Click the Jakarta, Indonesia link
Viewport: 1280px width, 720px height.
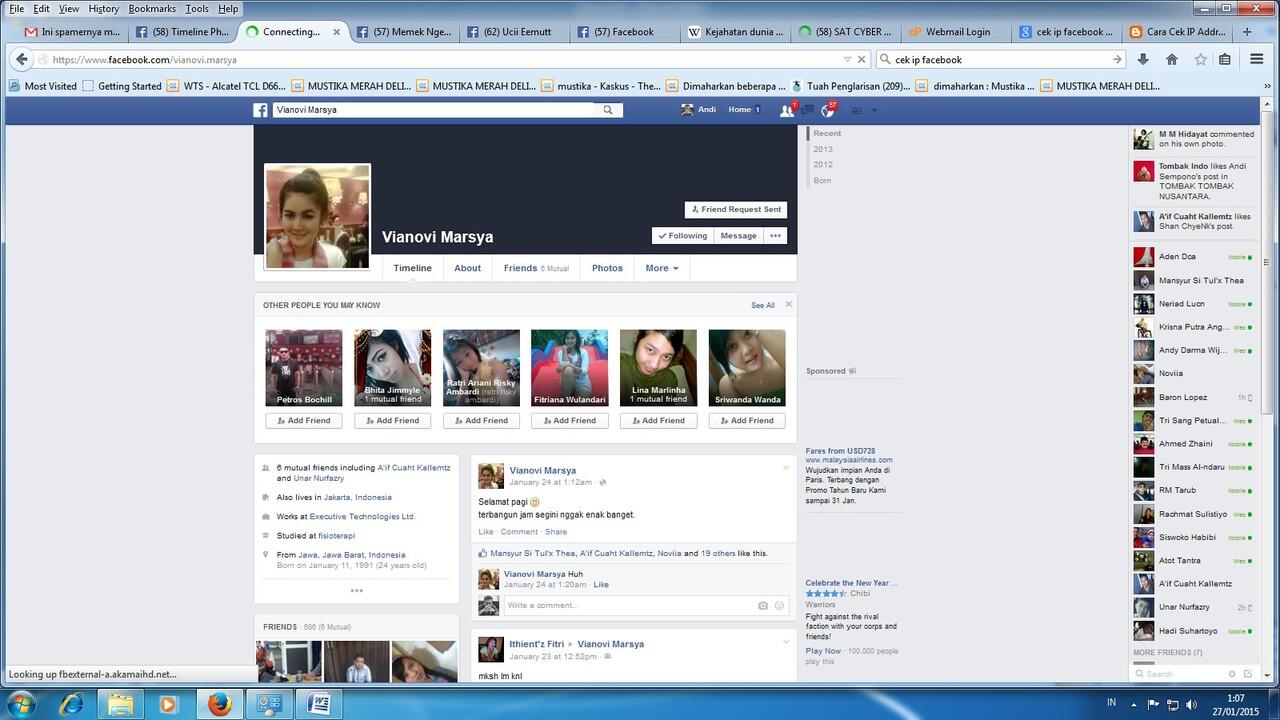click(x=357, y=497)
